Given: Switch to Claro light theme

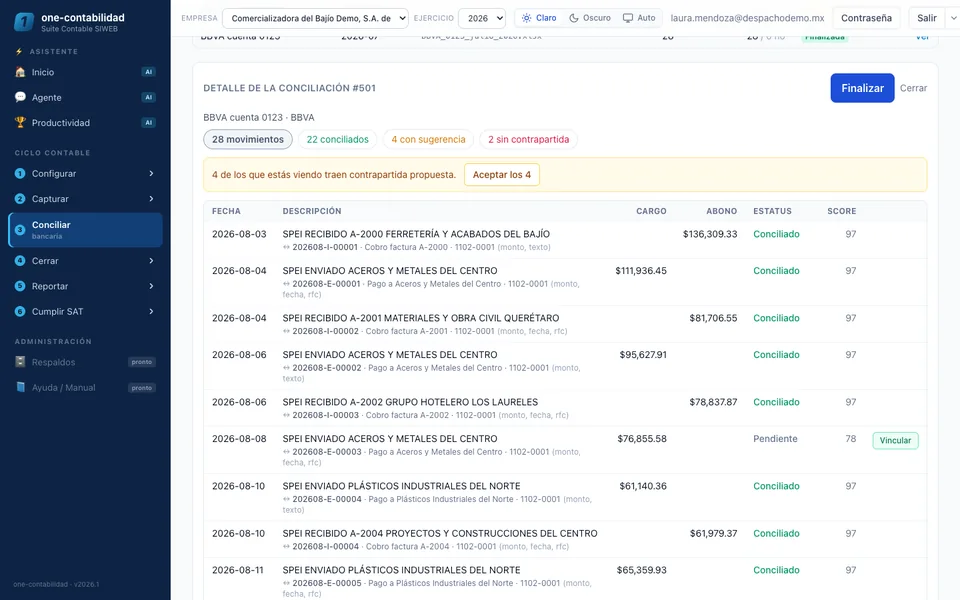Looking at the screenshot, I should (539, 18).
